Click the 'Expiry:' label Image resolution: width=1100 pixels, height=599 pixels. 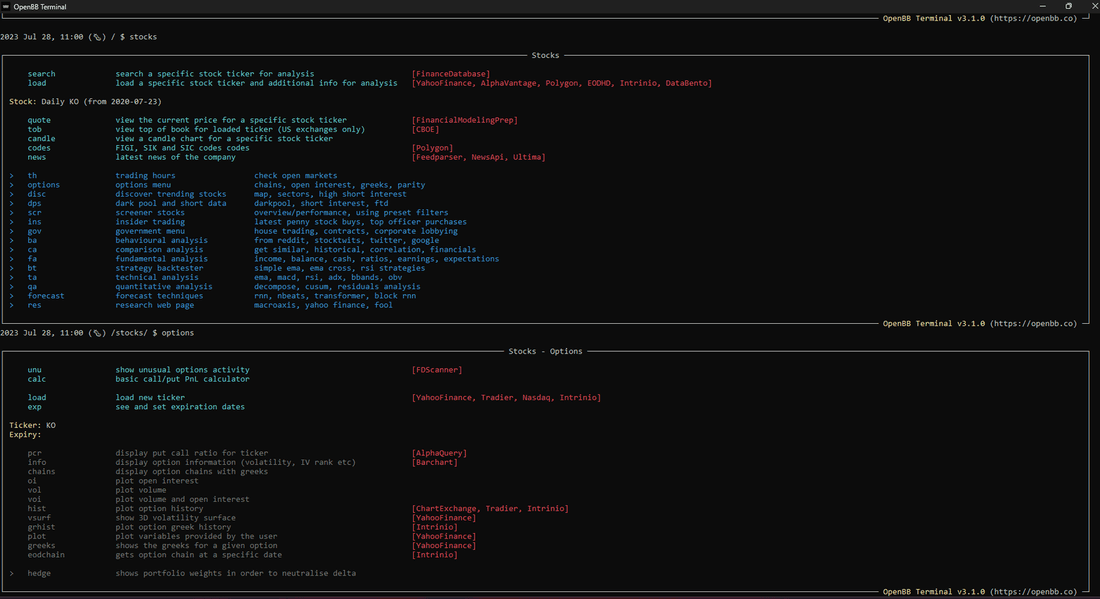tap(25, 434)
